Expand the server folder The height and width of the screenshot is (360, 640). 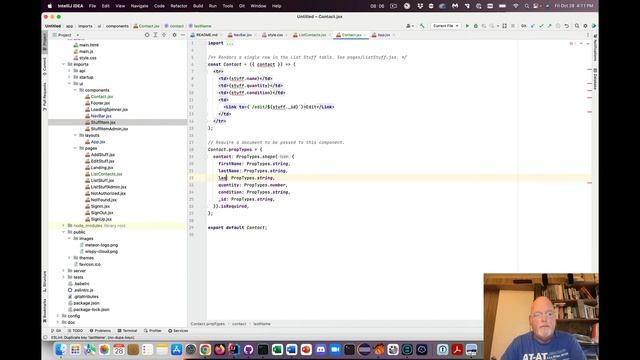pos(64,271)
